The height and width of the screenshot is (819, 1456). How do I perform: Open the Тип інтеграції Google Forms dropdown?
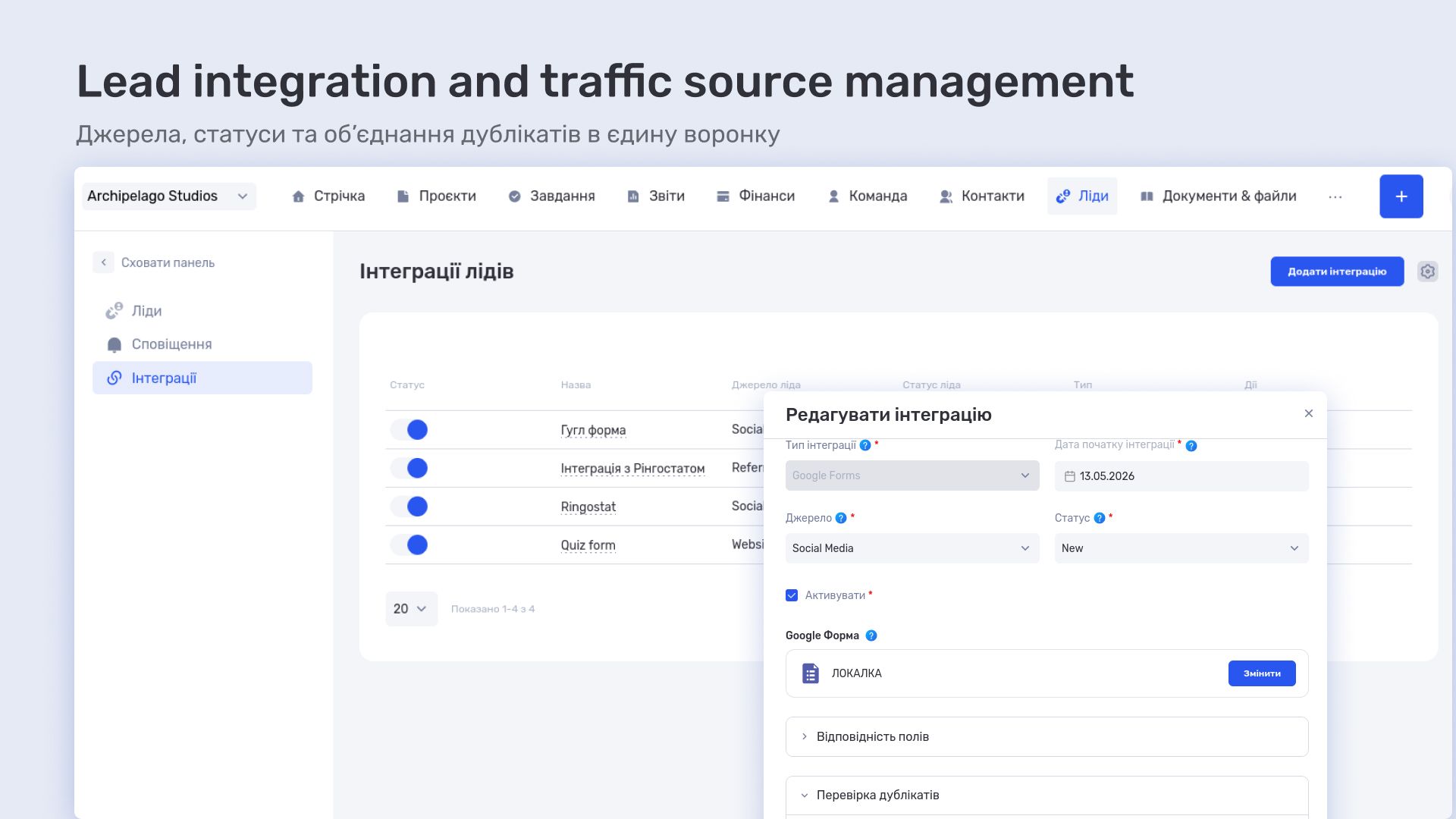(912, 475)
